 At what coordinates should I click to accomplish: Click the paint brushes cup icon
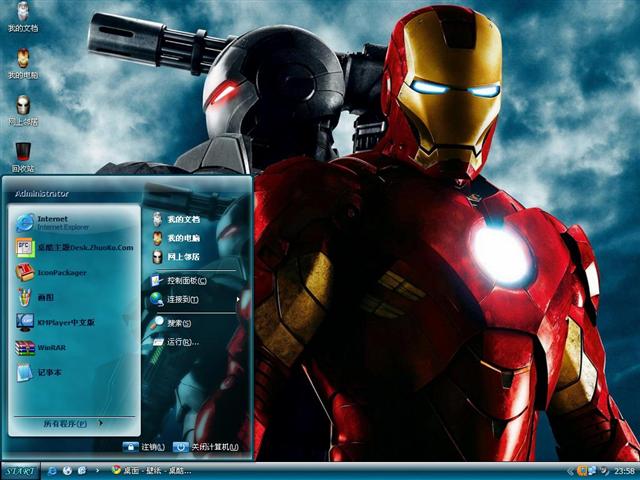[x=25, y=297]
